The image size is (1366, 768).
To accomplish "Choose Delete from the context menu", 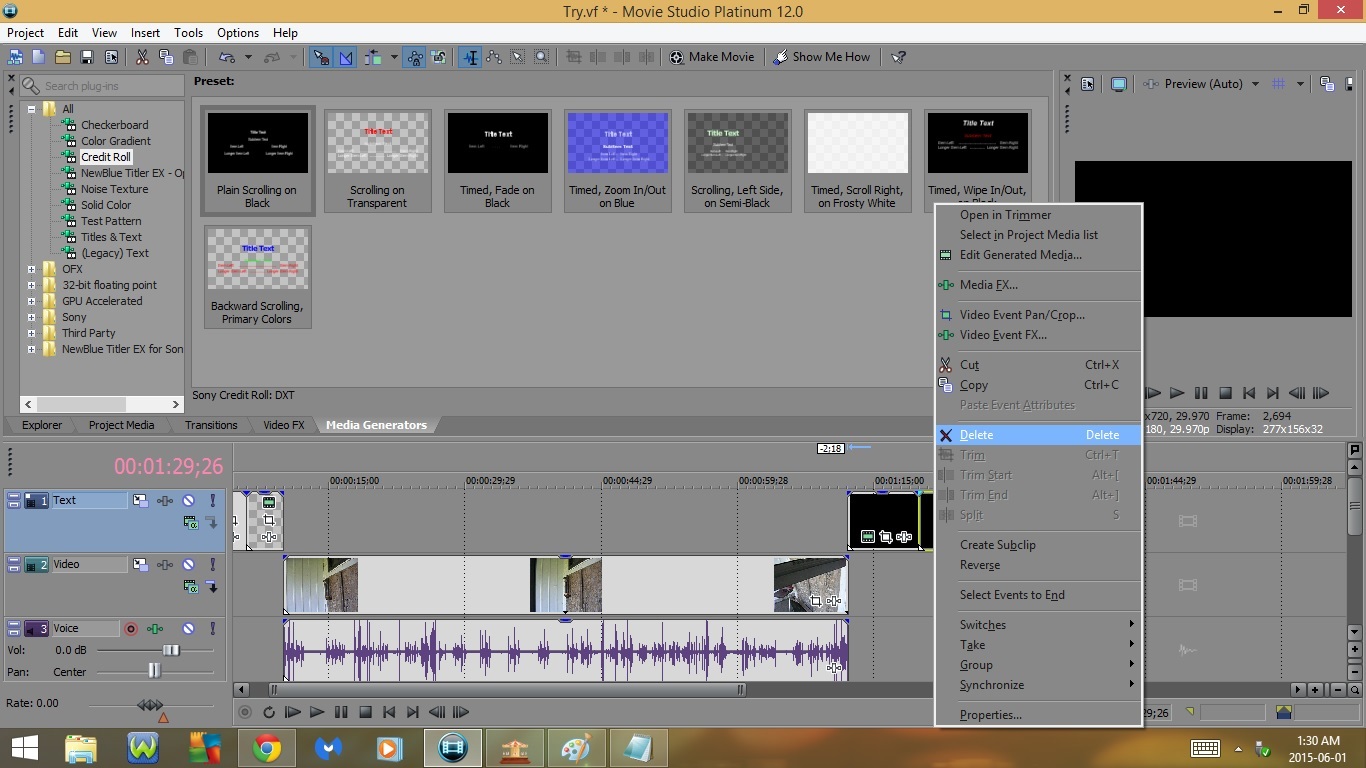I will pyautogui.click(x=1038, y=435).
